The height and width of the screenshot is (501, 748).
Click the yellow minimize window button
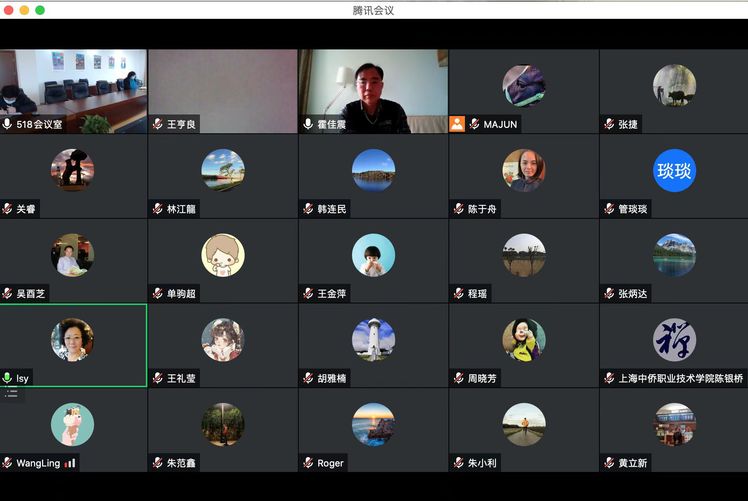24,10
